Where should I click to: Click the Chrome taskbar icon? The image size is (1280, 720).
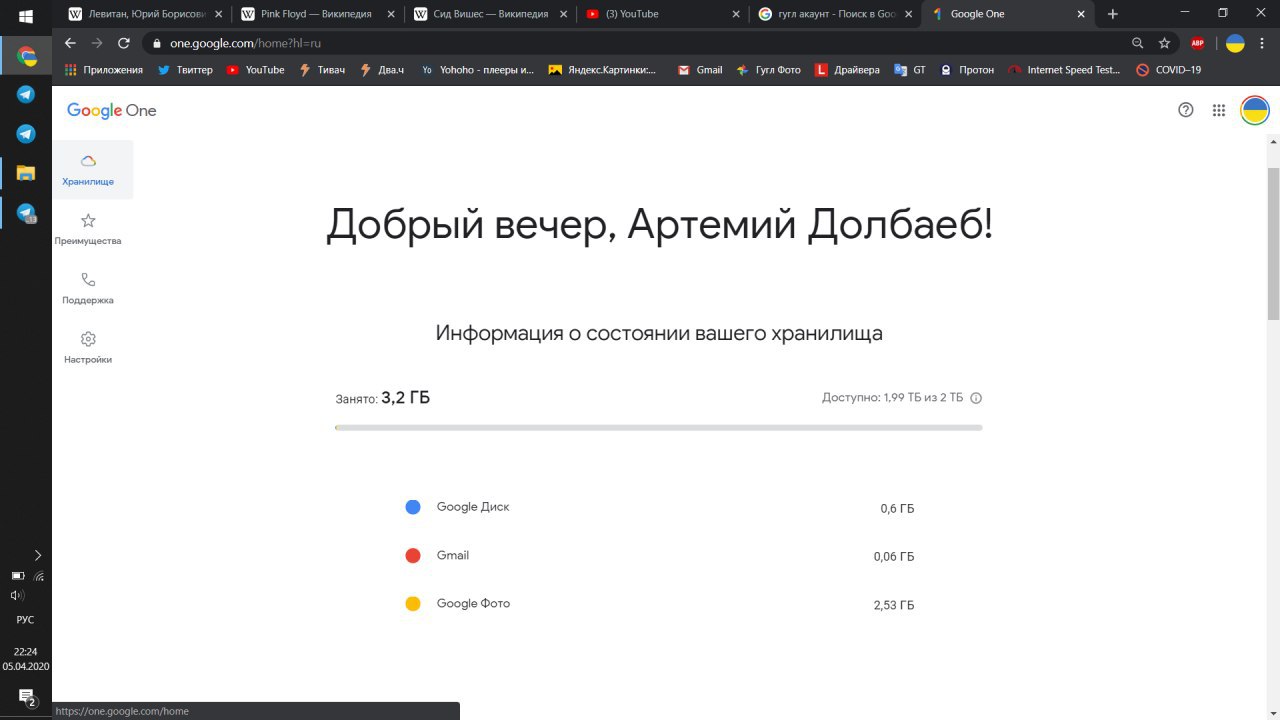[x=26, y=56]
